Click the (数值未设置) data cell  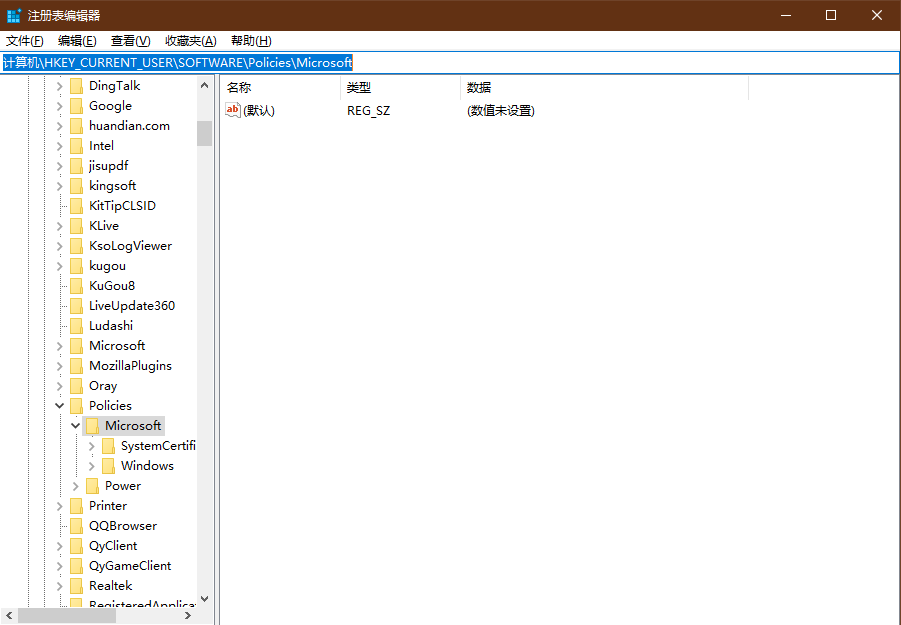pos(500,110)
